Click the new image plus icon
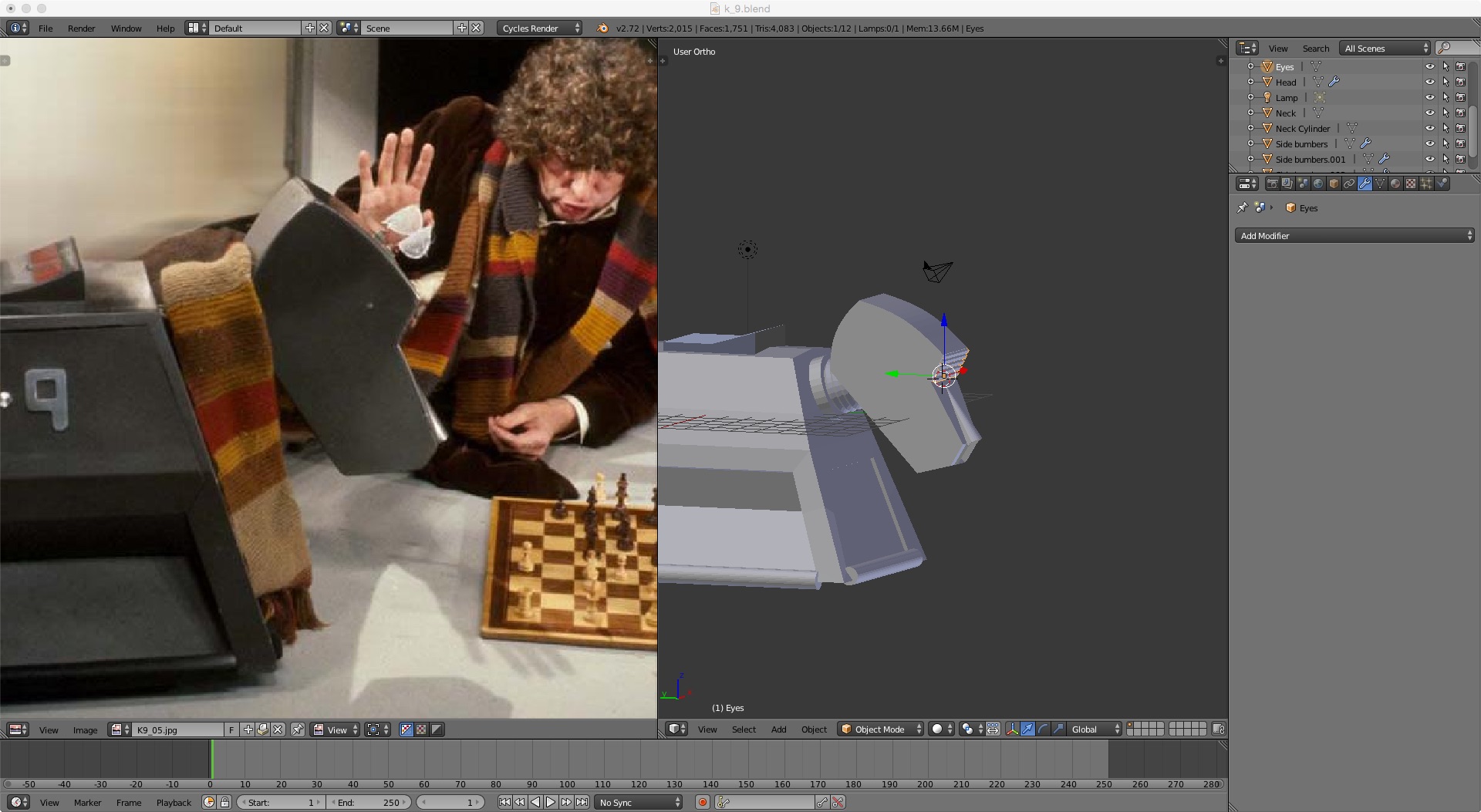1481x812 pixels. click(248, 729)
